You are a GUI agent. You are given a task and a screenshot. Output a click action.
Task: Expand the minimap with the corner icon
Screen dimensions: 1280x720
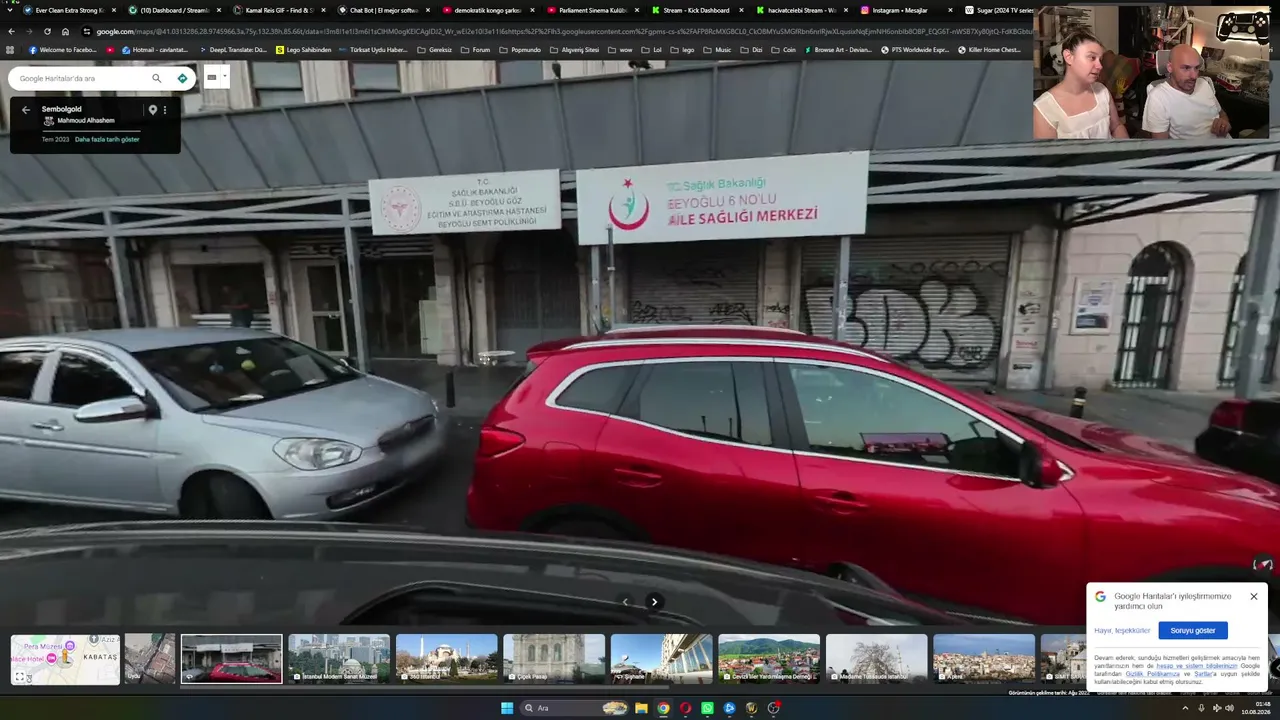coord(19,677)
